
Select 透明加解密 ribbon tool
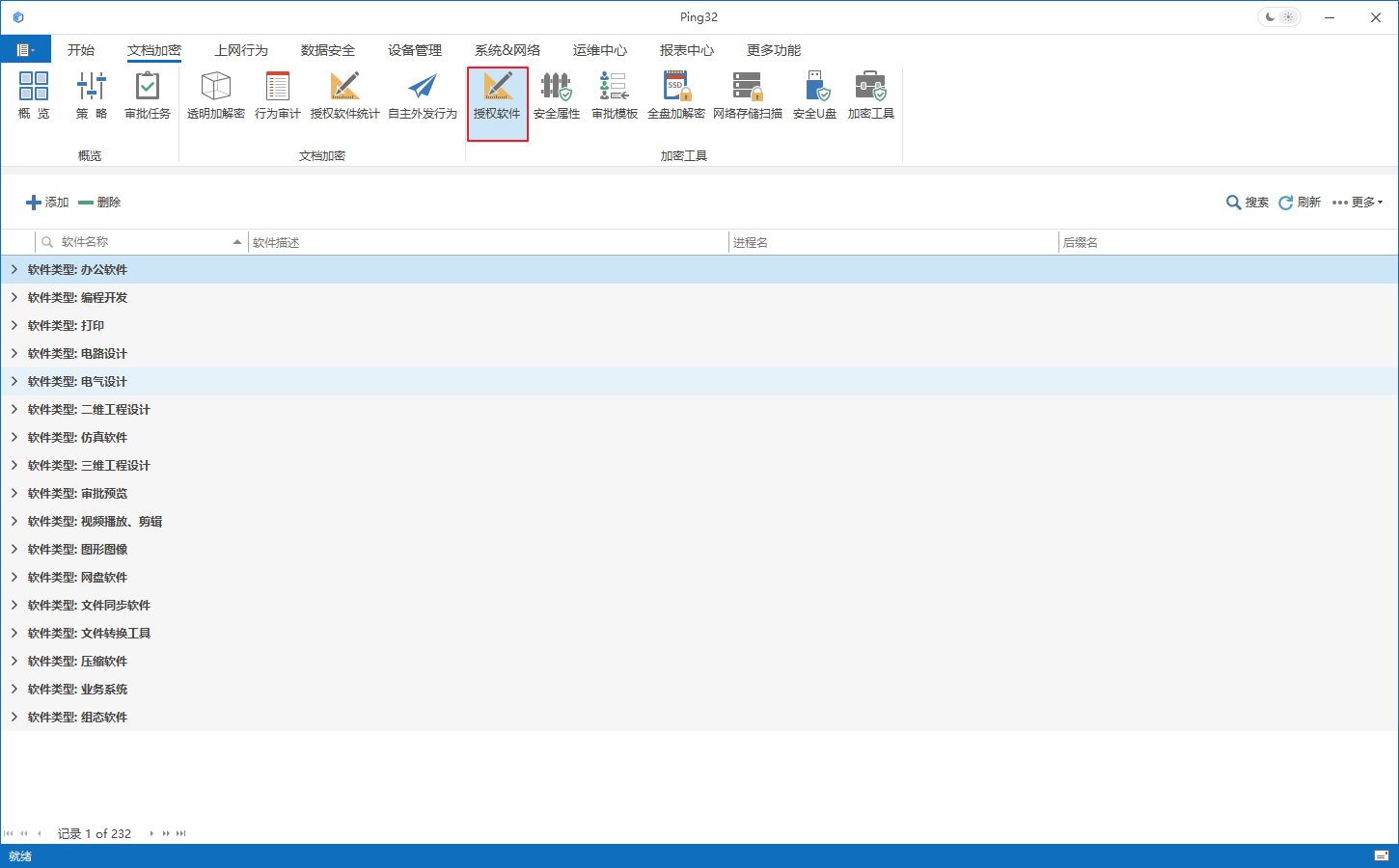(216, 95)
